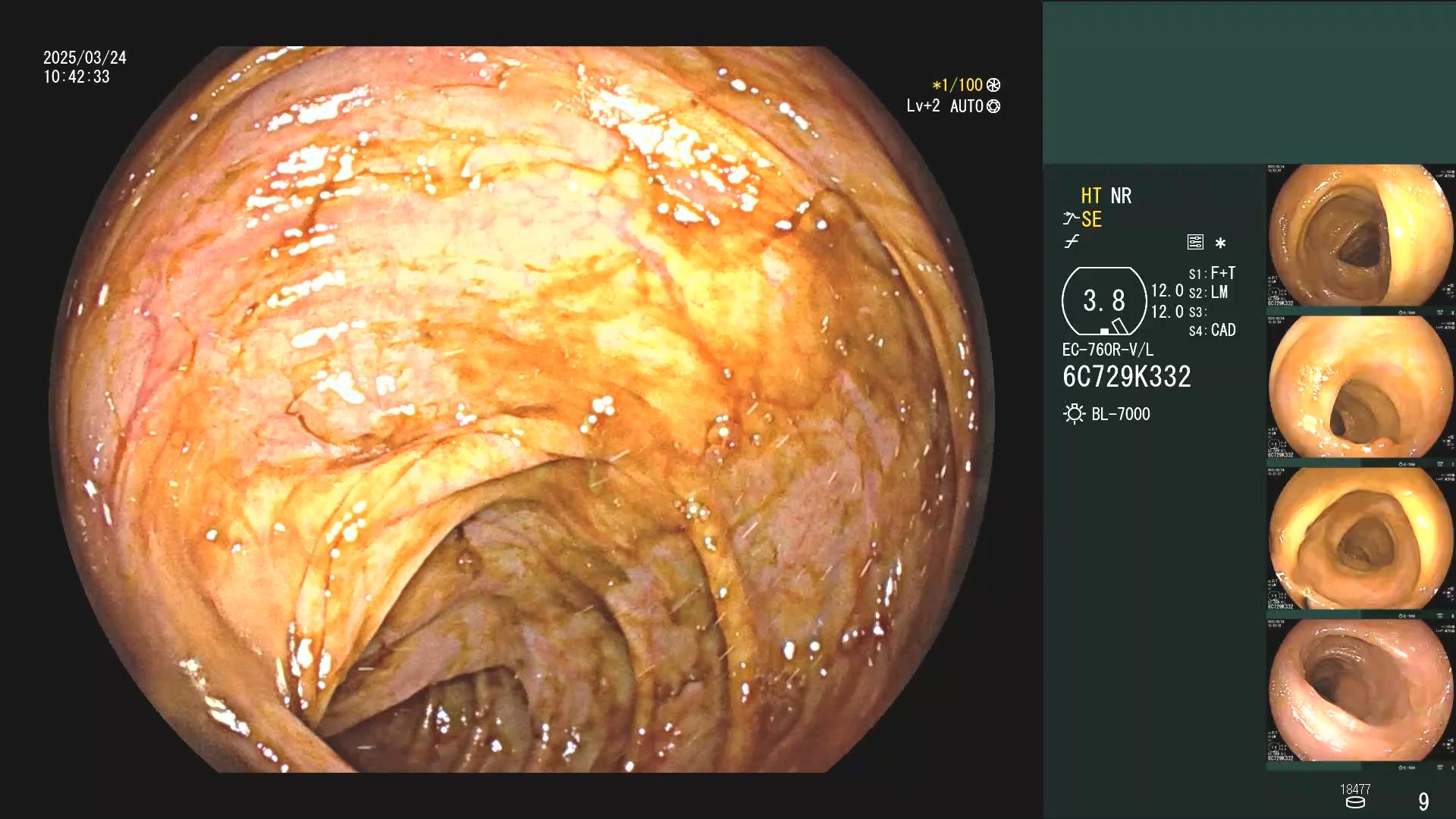Click the date 2025/03/24
The image size is (1456, 819).
pyautogui.click(x=85, y=58)
